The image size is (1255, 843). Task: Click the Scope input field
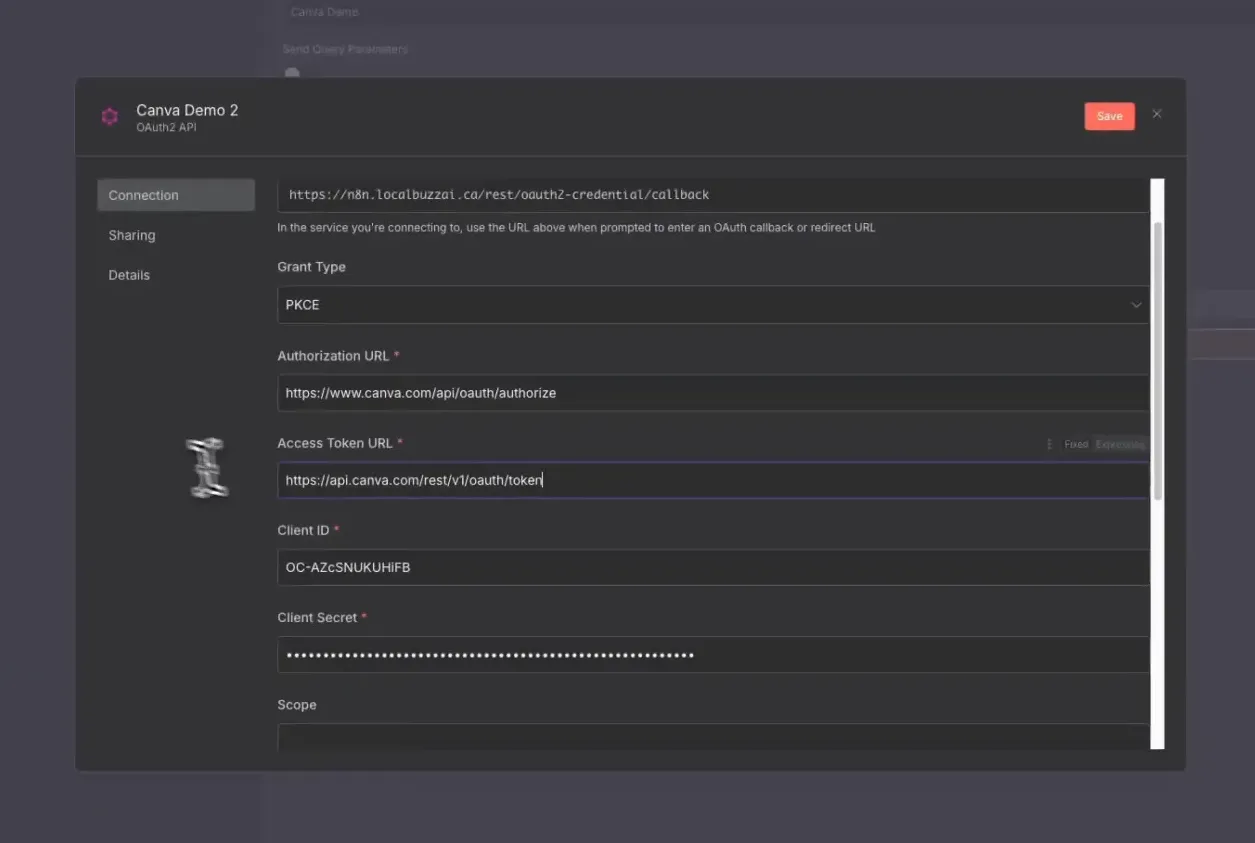pos(713,737)
